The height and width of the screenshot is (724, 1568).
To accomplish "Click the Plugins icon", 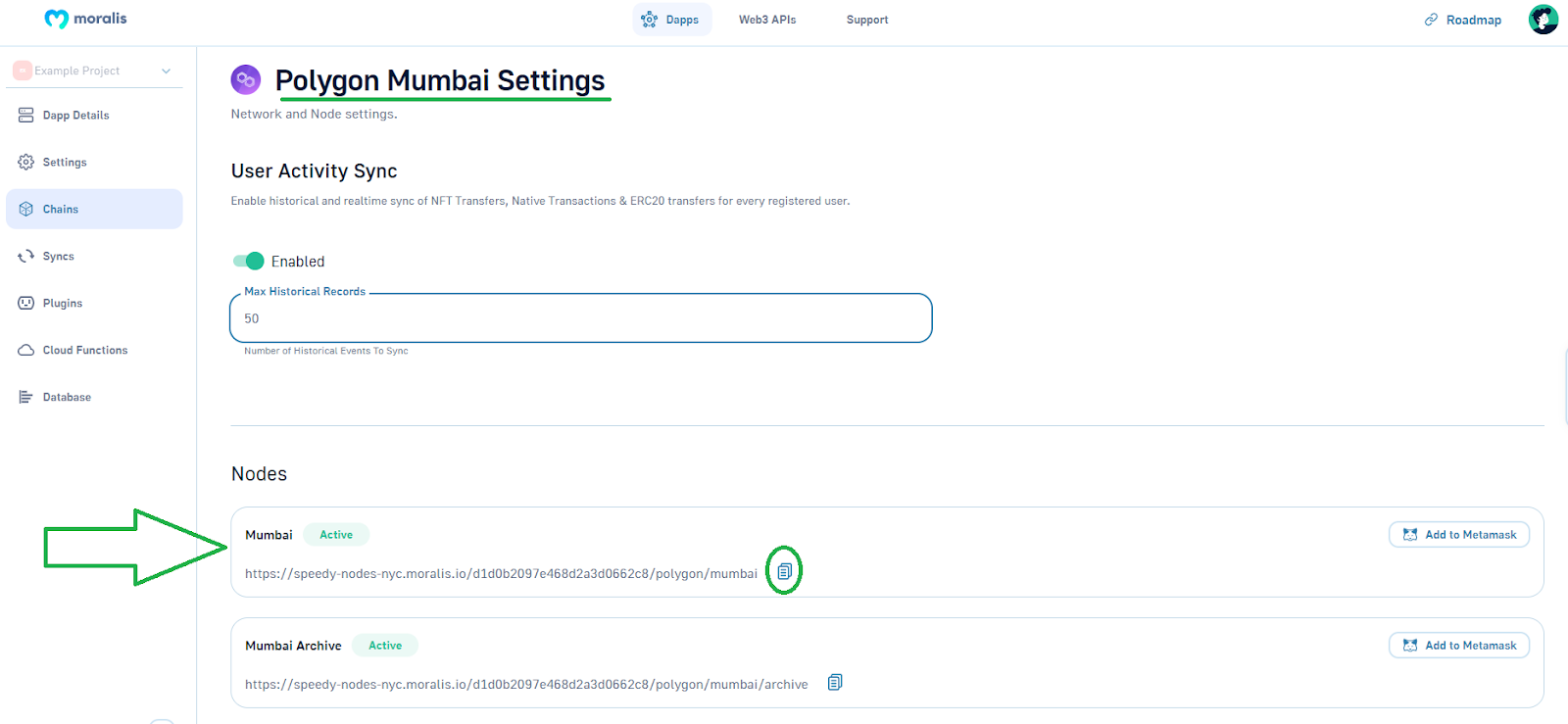I will point(26,304).
